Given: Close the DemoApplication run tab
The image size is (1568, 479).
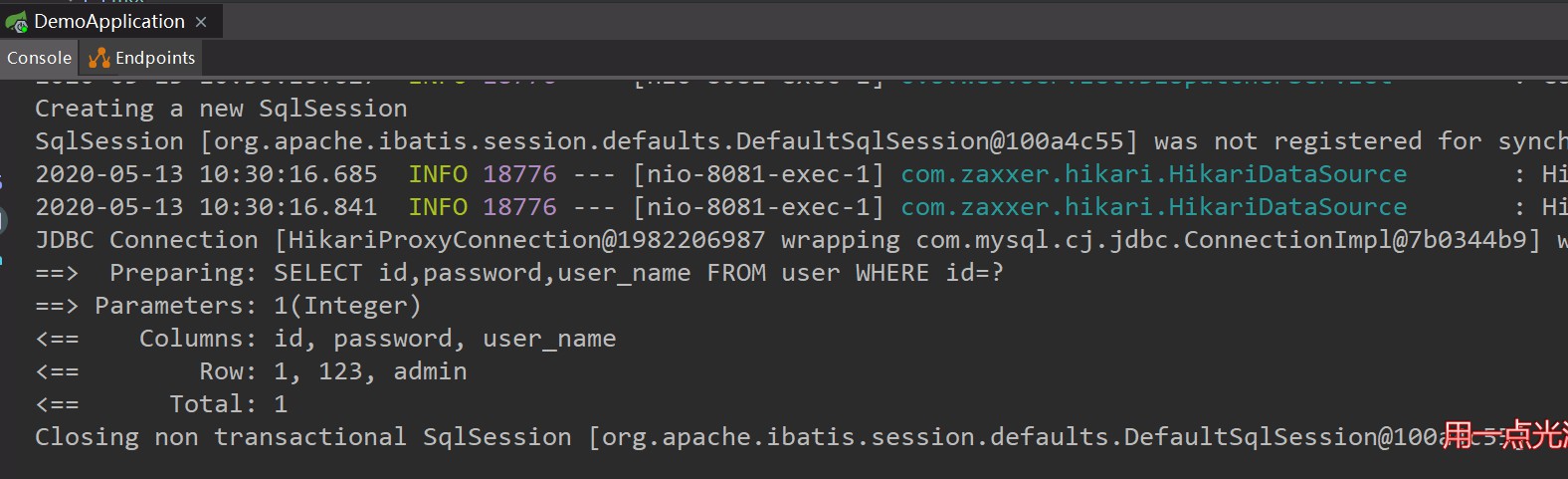Looking at the screenshot, I should pyautogui.click(x=201, y=22).
